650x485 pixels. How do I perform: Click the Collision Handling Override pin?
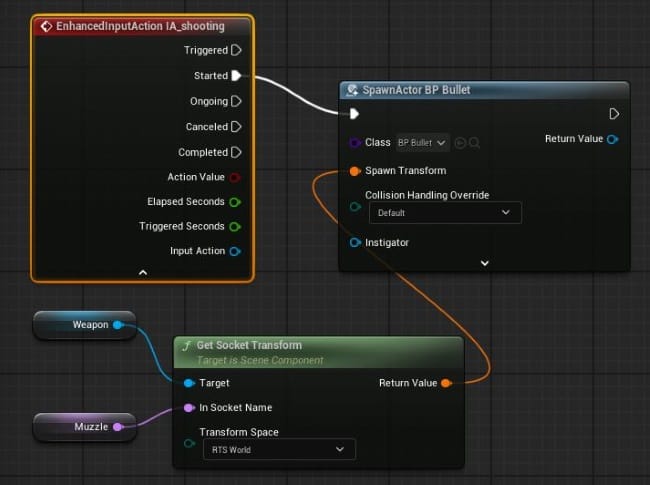coord(355,206)
